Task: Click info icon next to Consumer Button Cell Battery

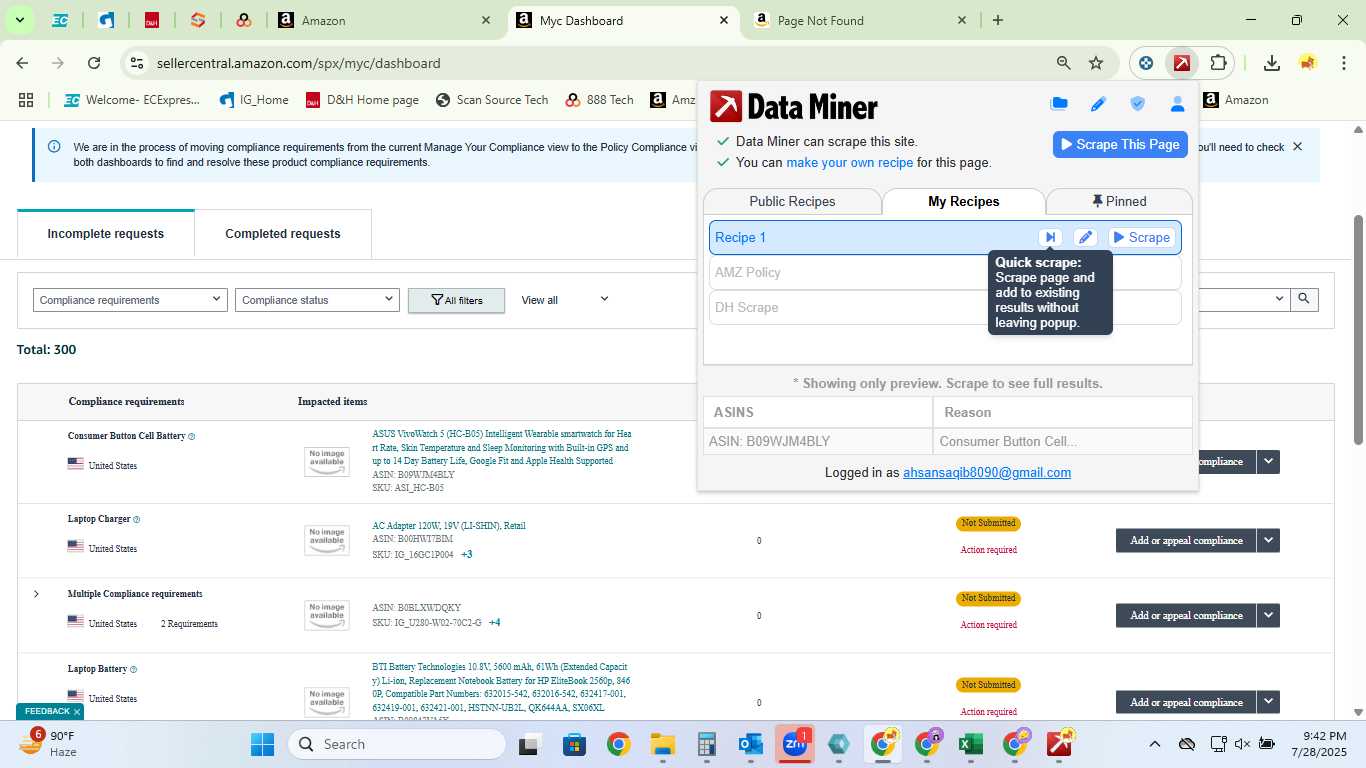Action: (192, 436)
